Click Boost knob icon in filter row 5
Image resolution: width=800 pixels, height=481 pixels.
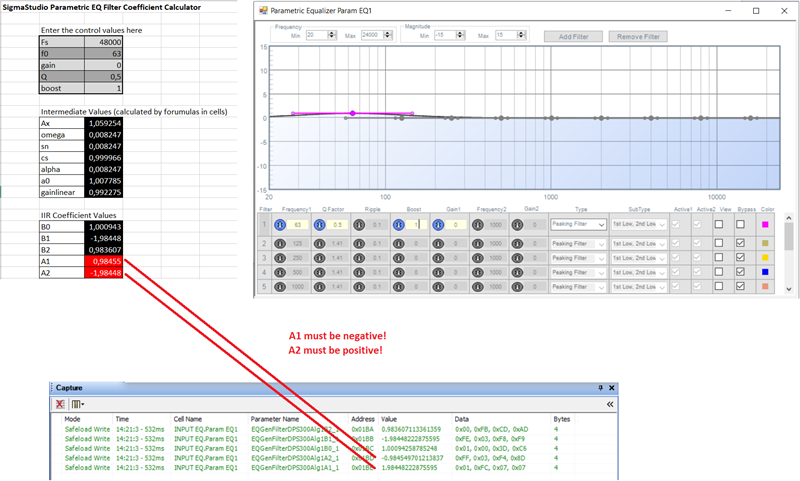click(398, 287)
